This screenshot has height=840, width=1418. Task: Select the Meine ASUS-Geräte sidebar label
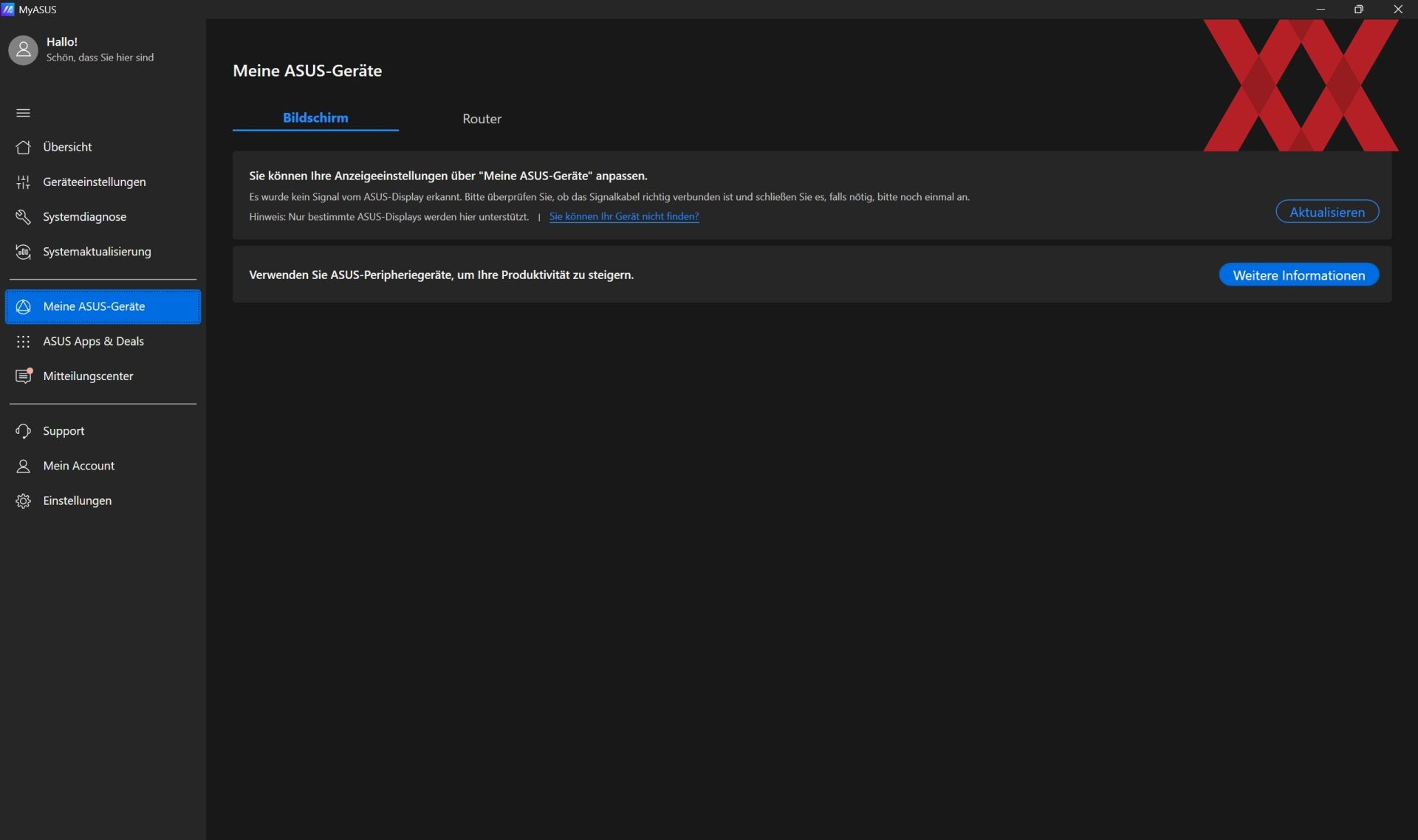coord(94,306)
